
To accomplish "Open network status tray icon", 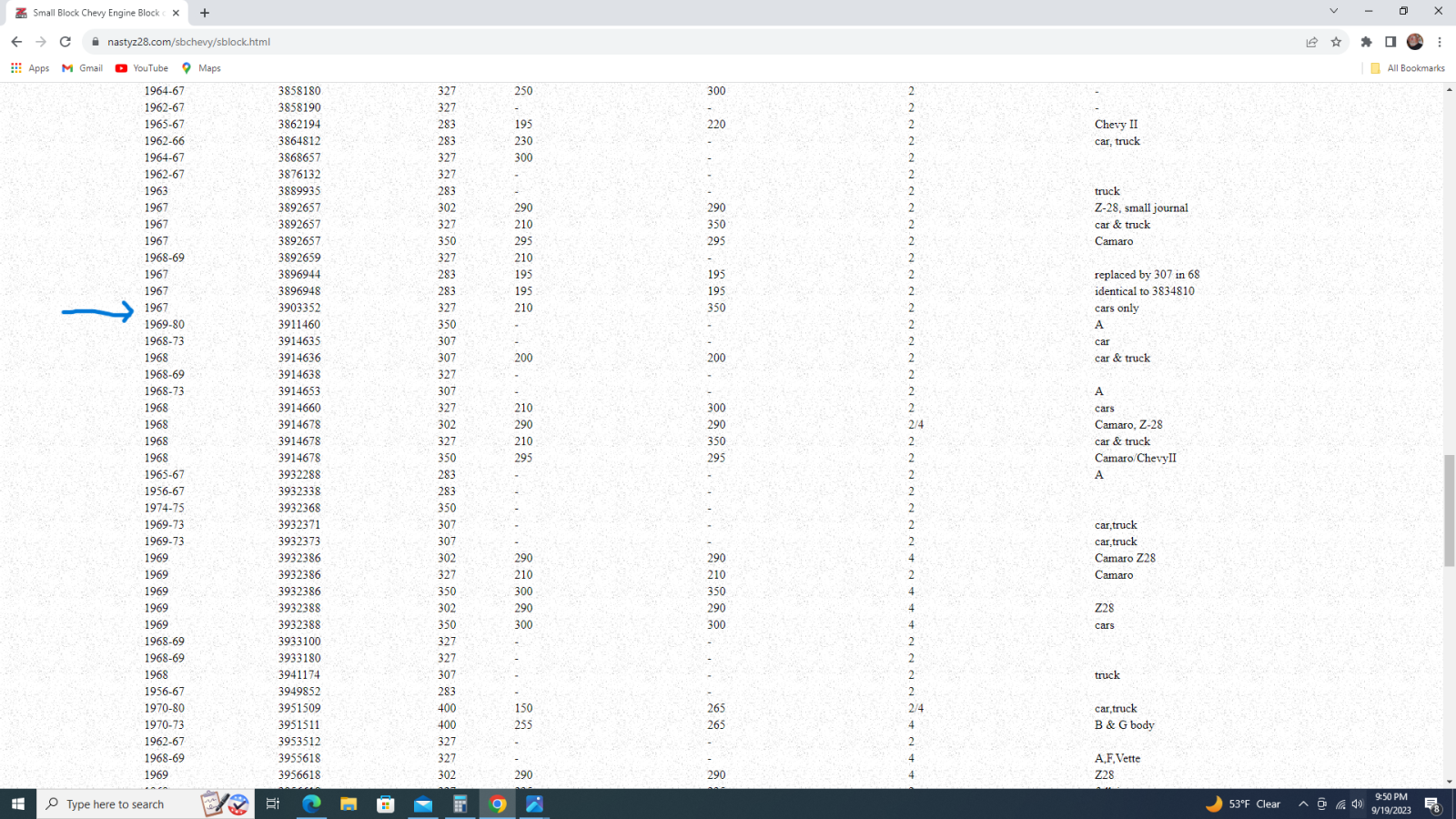I will (1340, 804).
